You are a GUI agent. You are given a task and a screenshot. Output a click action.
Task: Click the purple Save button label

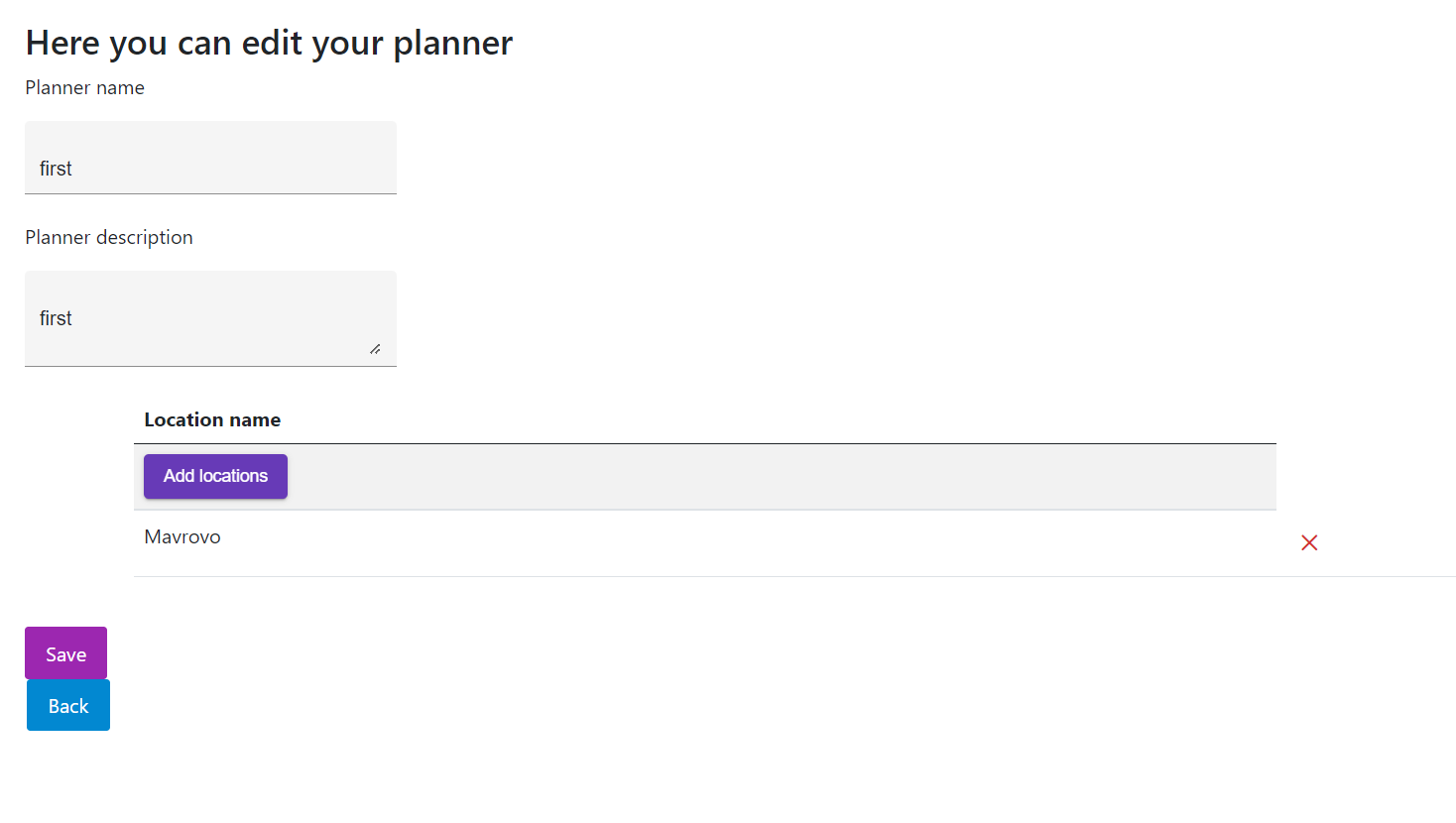click(65, 654)
